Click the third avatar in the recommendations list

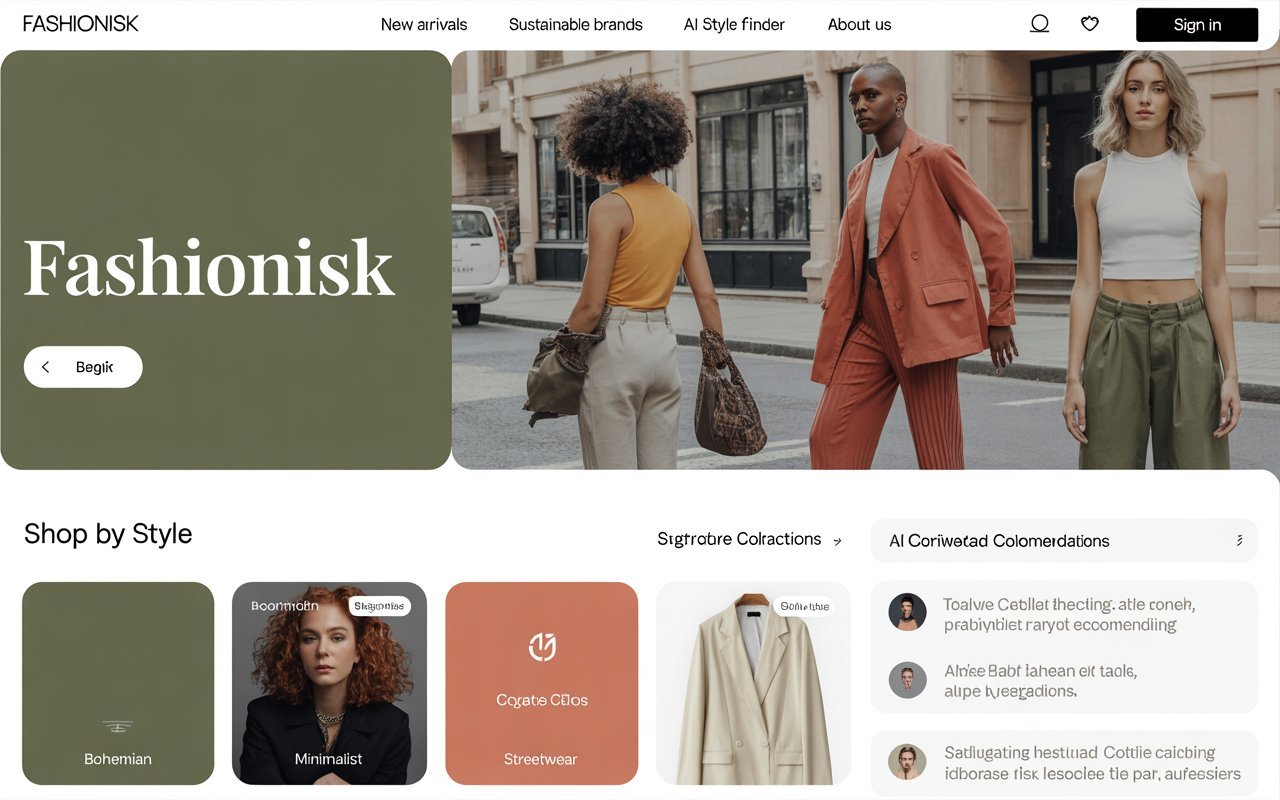[907, 762]
